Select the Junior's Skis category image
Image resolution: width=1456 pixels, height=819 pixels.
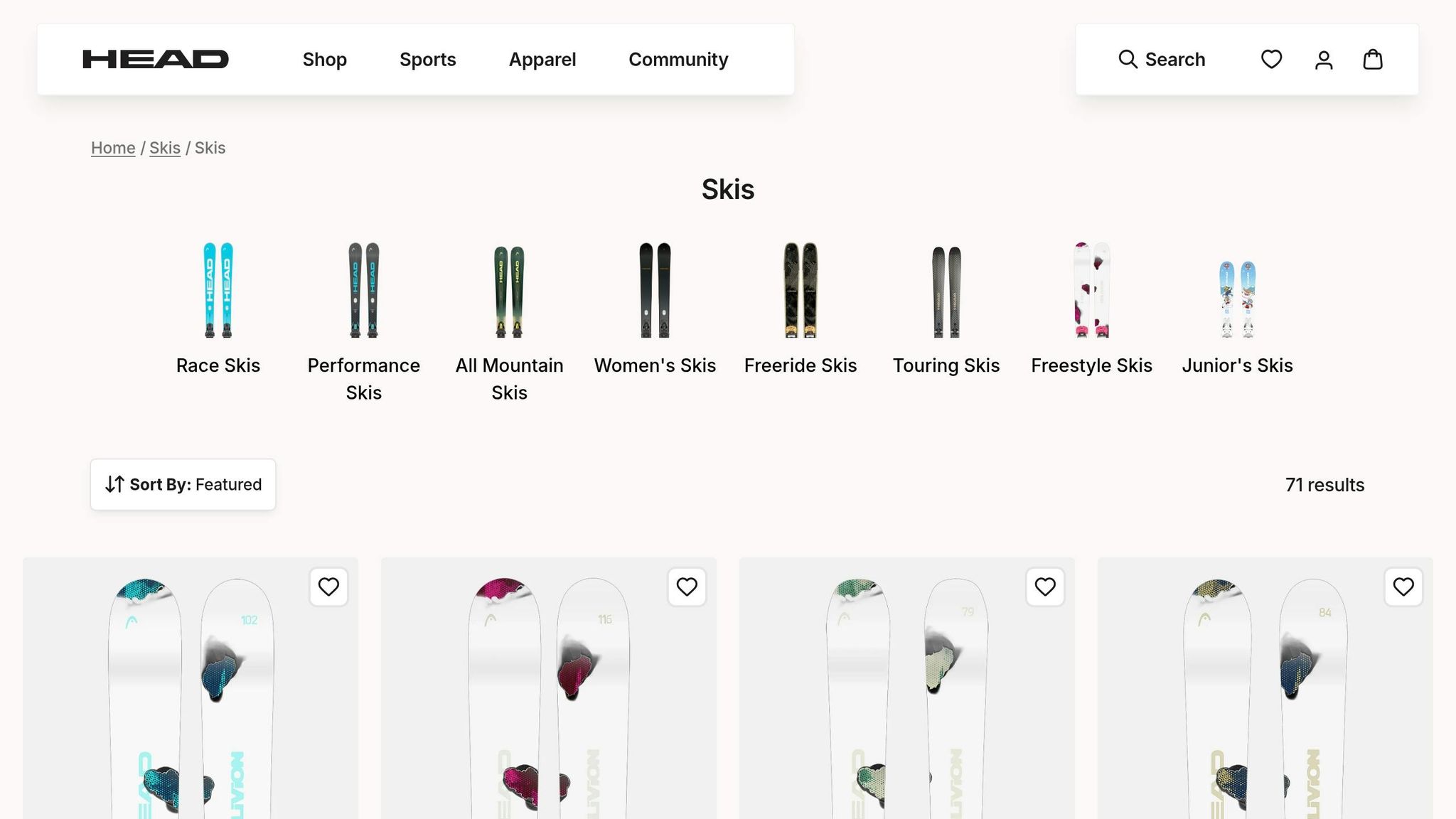1237,299
